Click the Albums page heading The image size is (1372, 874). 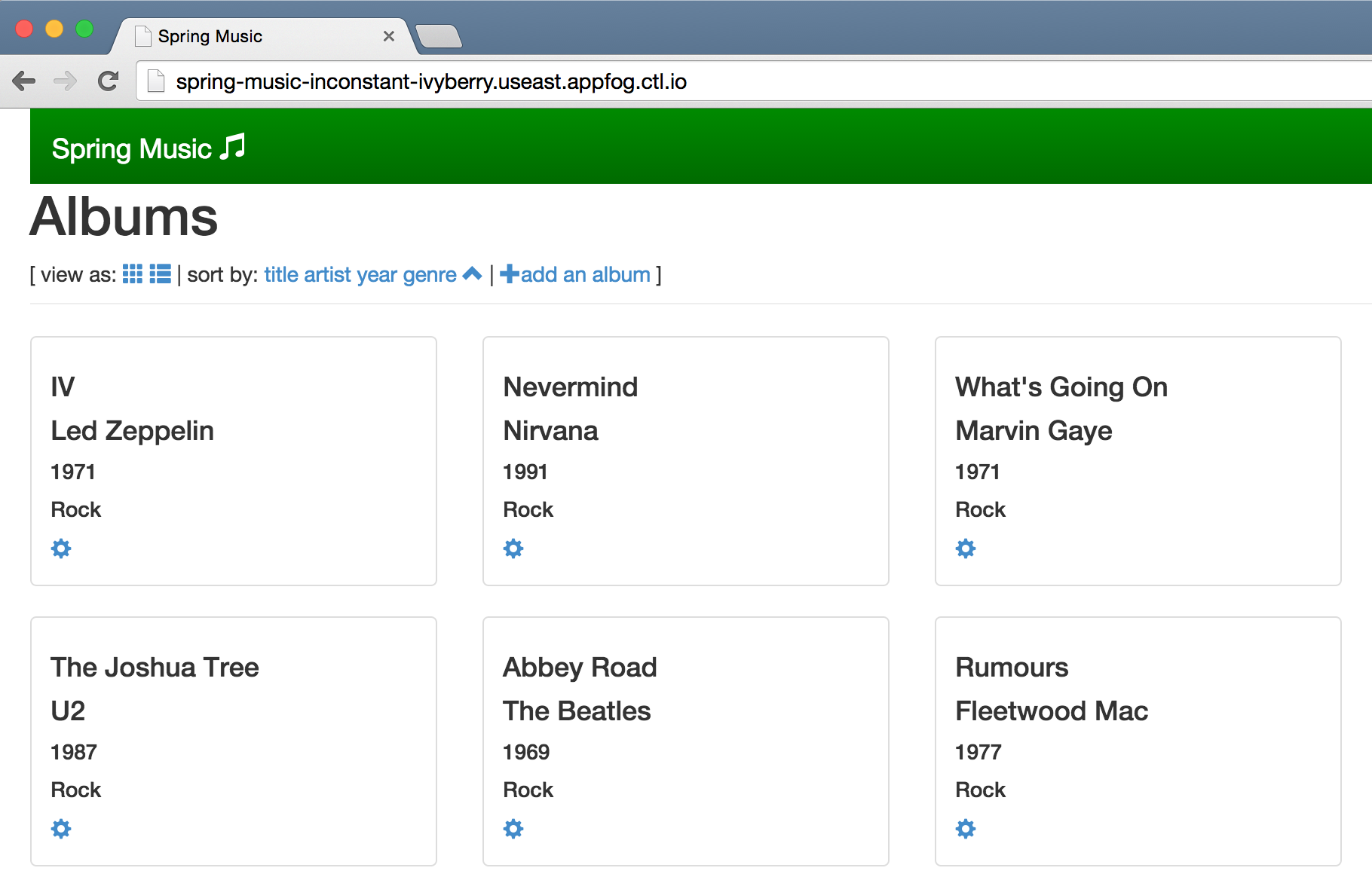tap(124, 217)
